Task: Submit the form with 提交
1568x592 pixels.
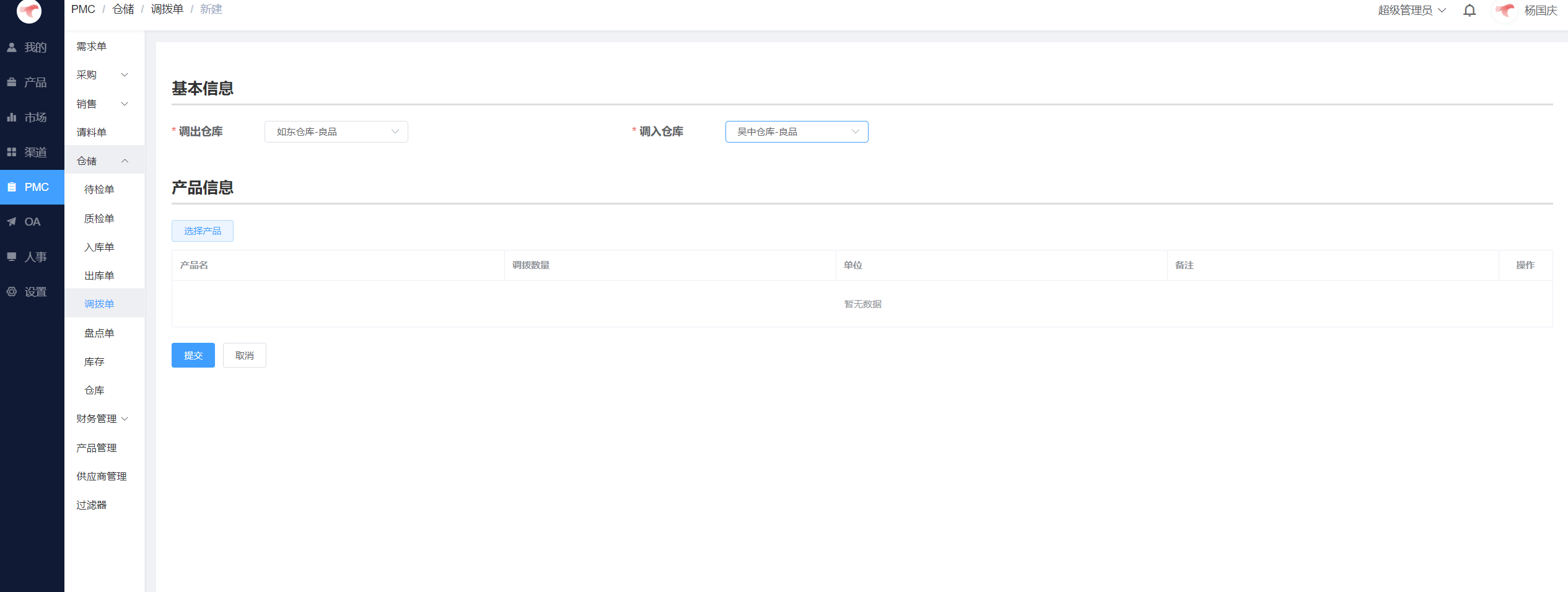Action: point(193,355)
